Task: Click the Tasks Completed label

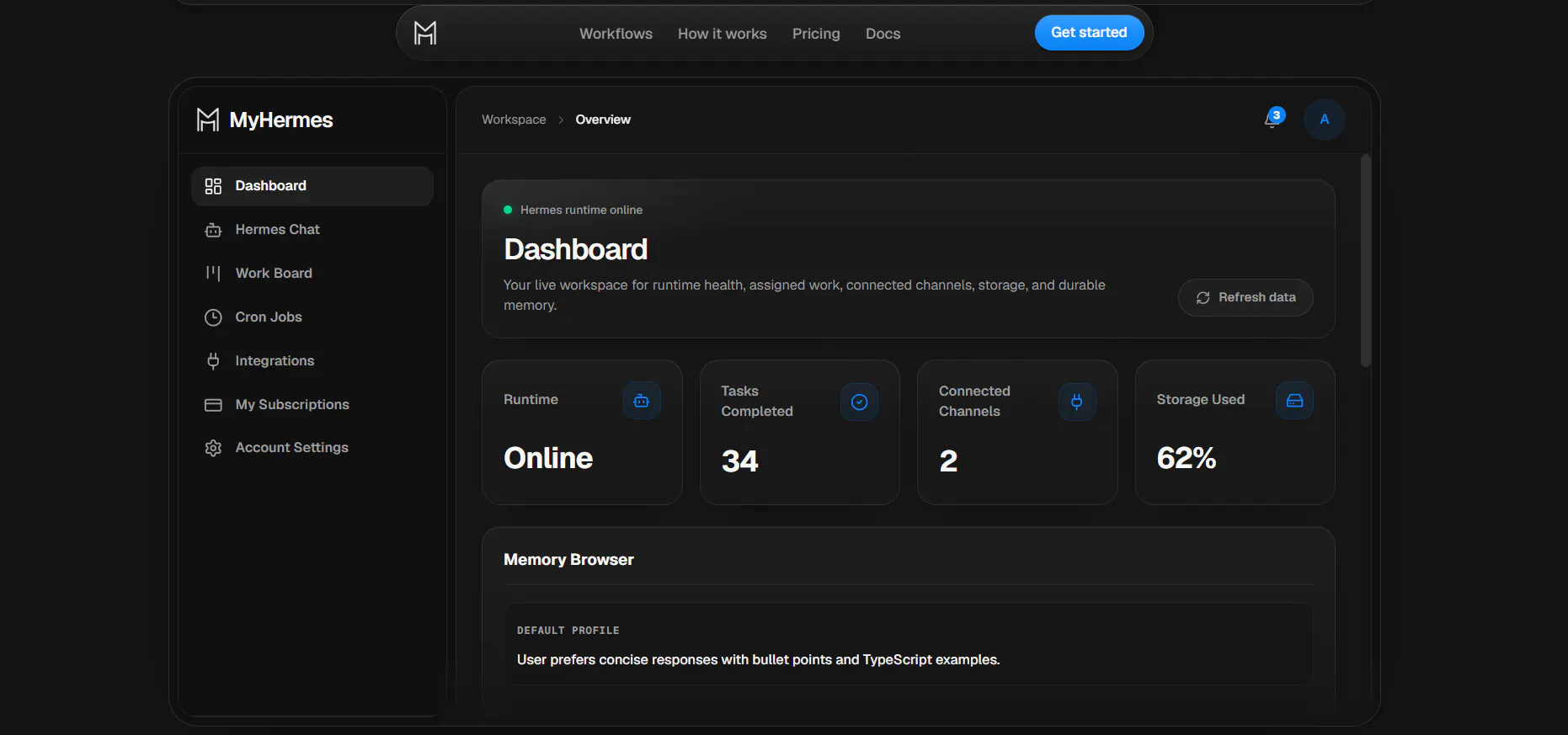Action: tap(756, 401)
